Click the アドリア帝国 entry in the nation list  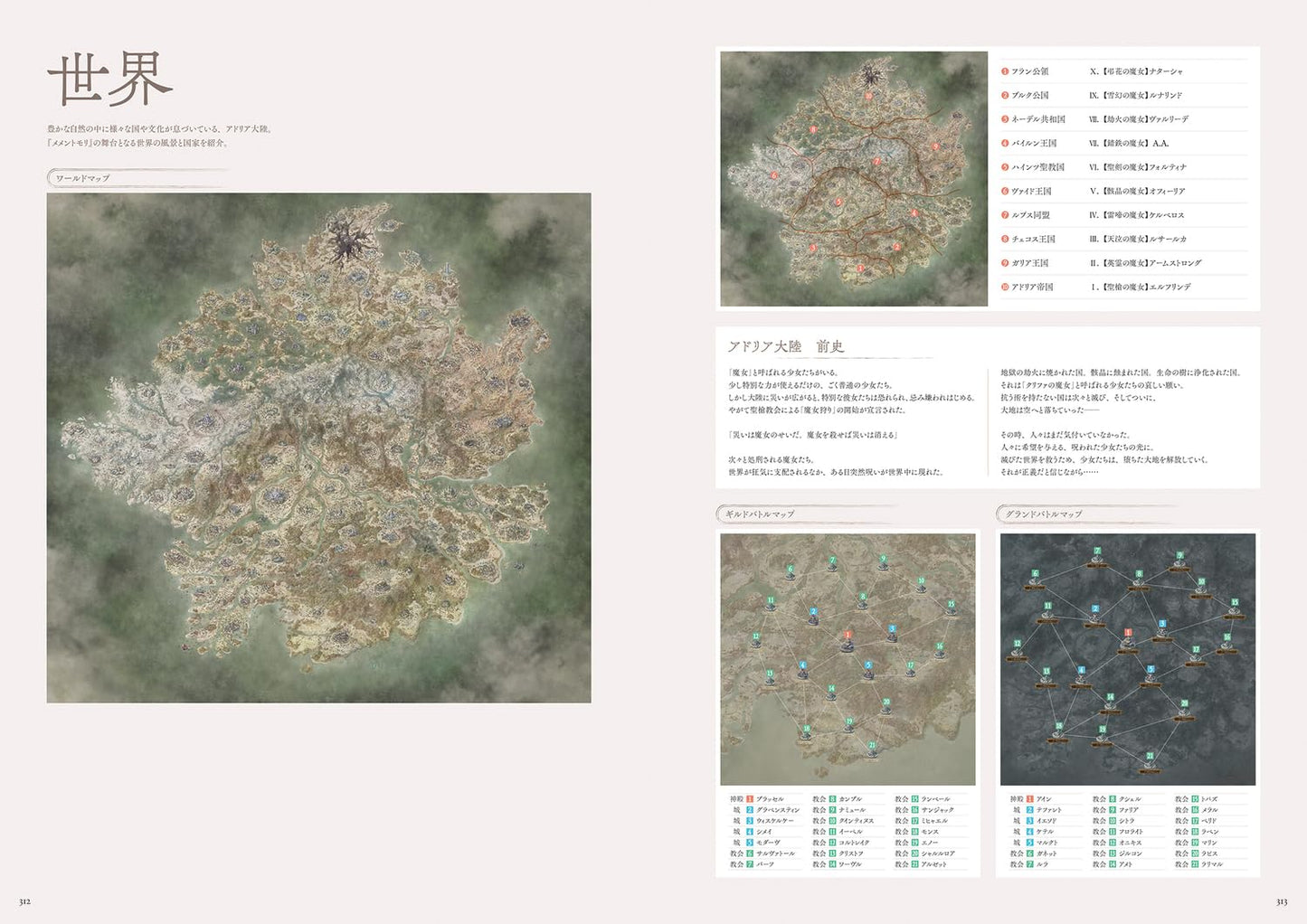click(x=1031, y=287)
